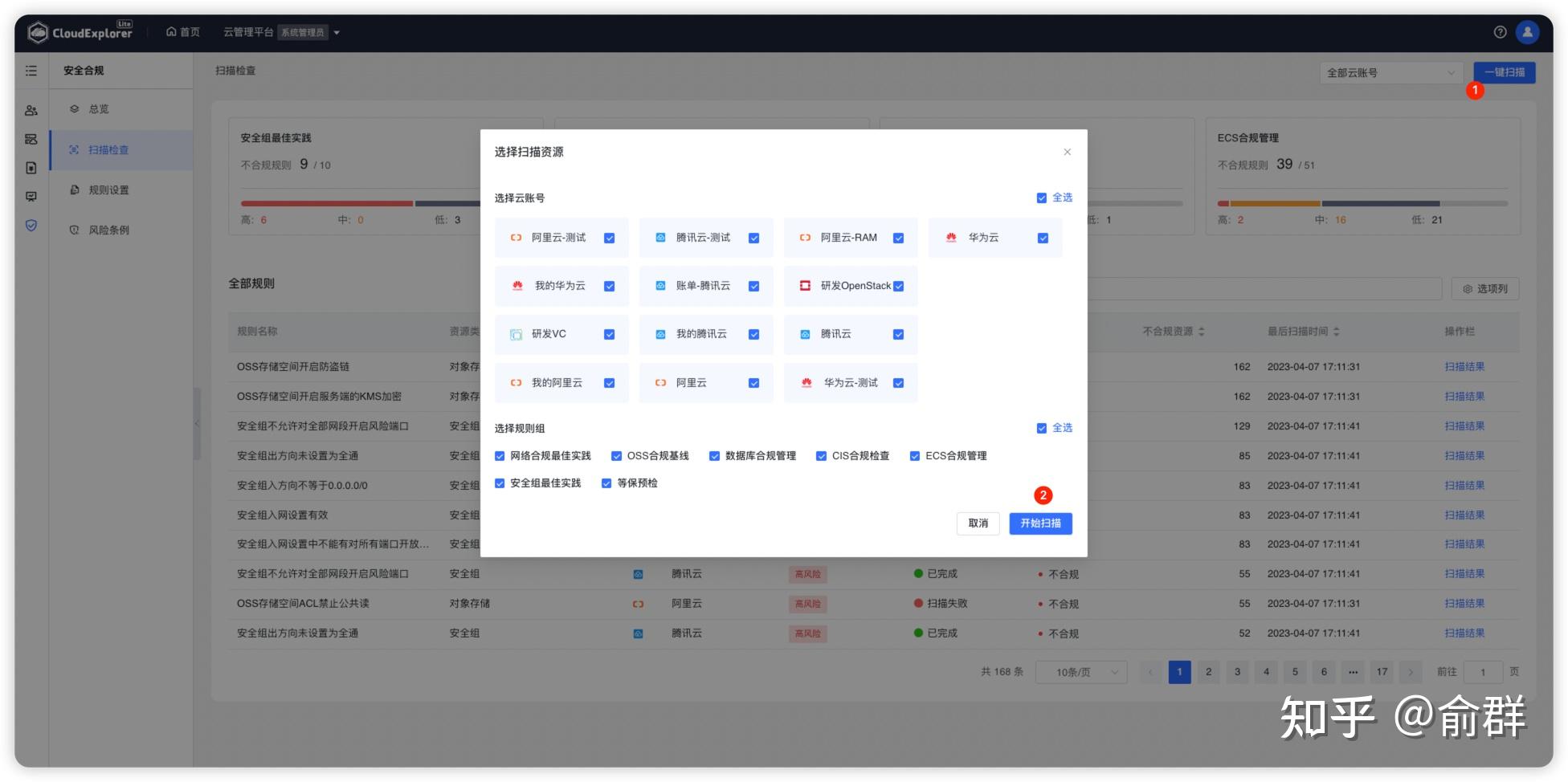This screenshot has width=1568, height=782.
Task: Click the user avatar icon top right
Action: pyautogui.click(x=1527, y=32)
